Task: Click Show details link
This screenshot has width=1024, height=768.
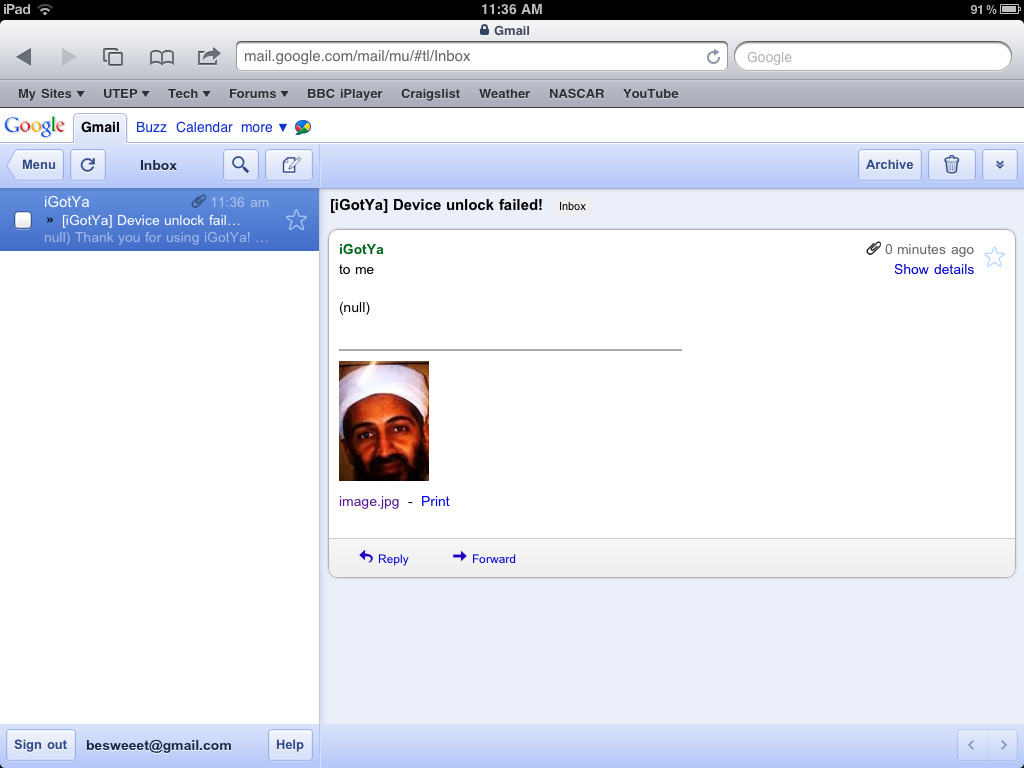Action: [933, 269]
